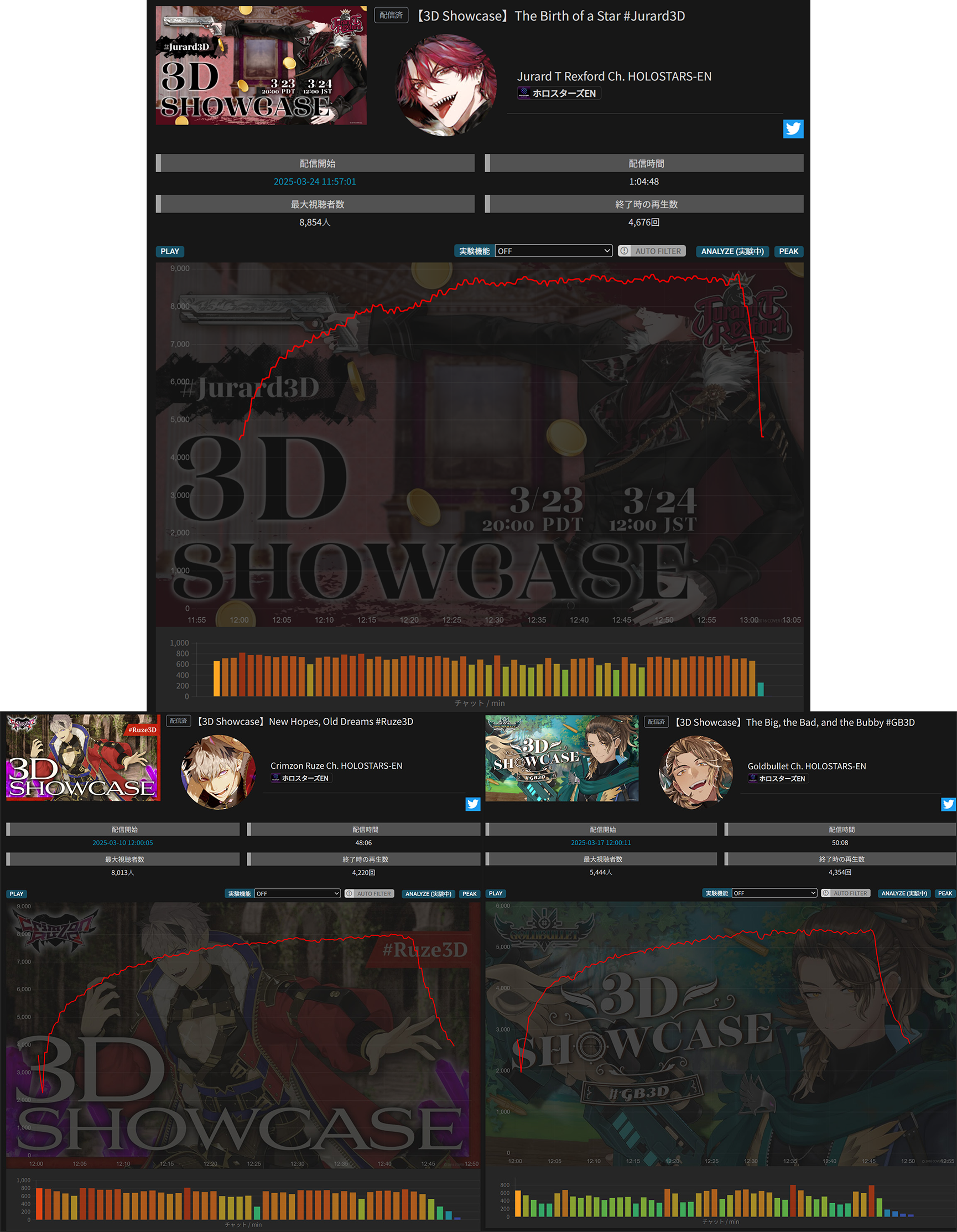Click end playback count 4,220回

pos(364,873)
